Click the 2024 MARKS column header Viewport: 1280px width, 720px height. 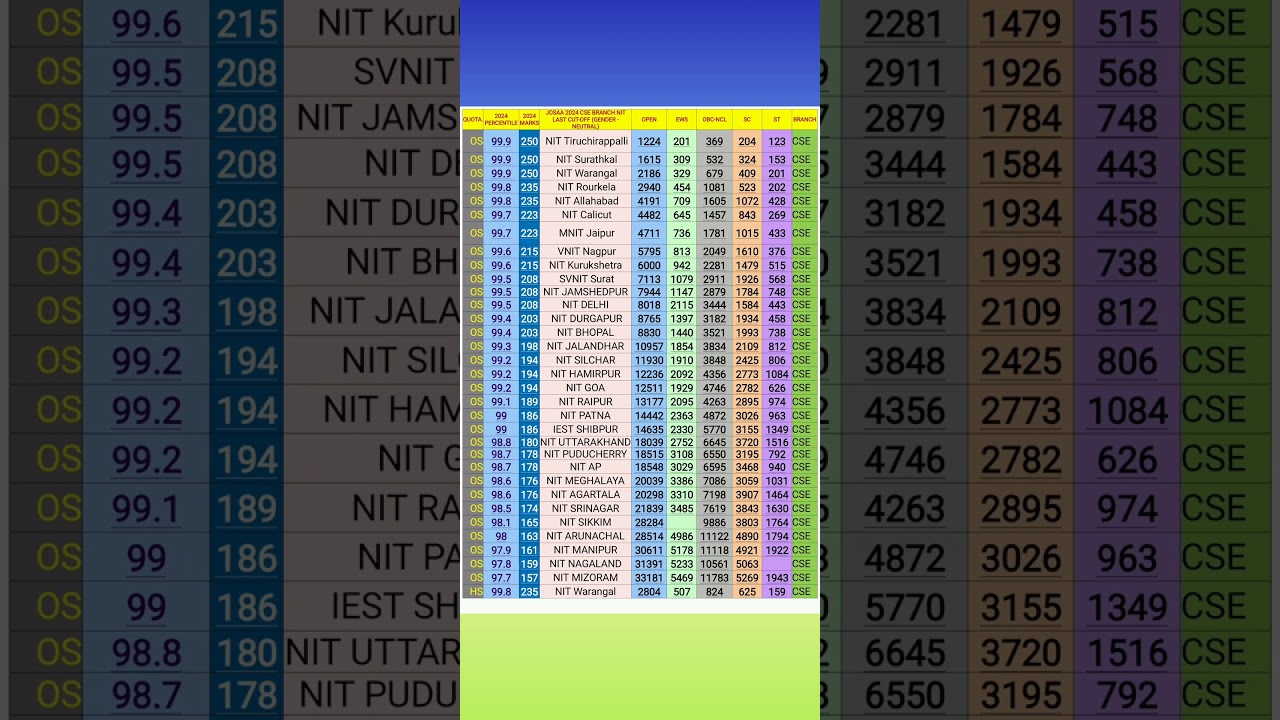coord(529,119)
